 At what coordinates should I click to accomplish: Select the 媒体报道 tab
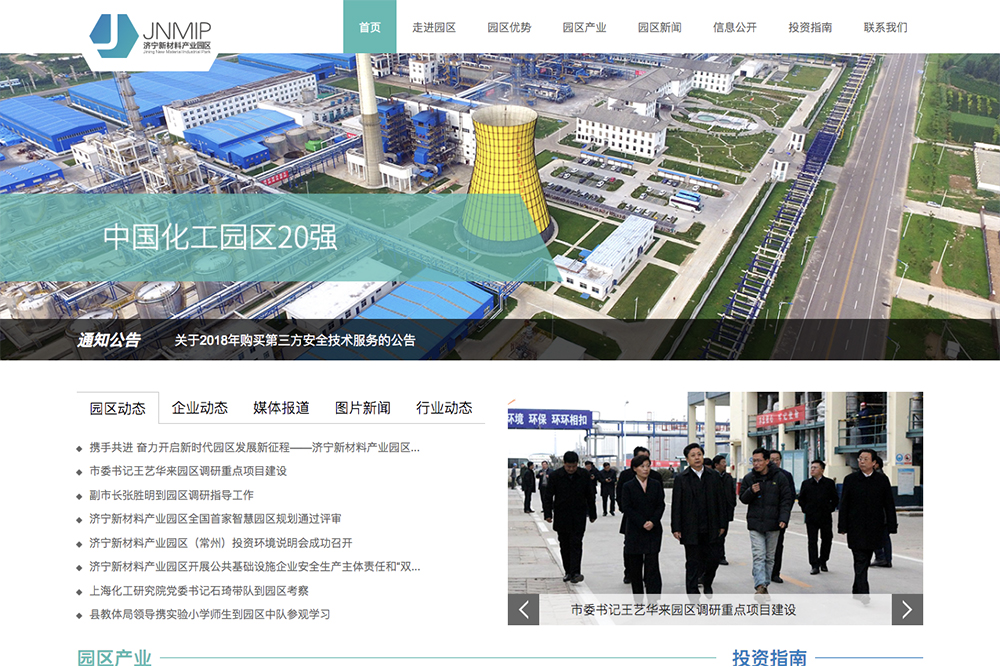tap(281, 408)
